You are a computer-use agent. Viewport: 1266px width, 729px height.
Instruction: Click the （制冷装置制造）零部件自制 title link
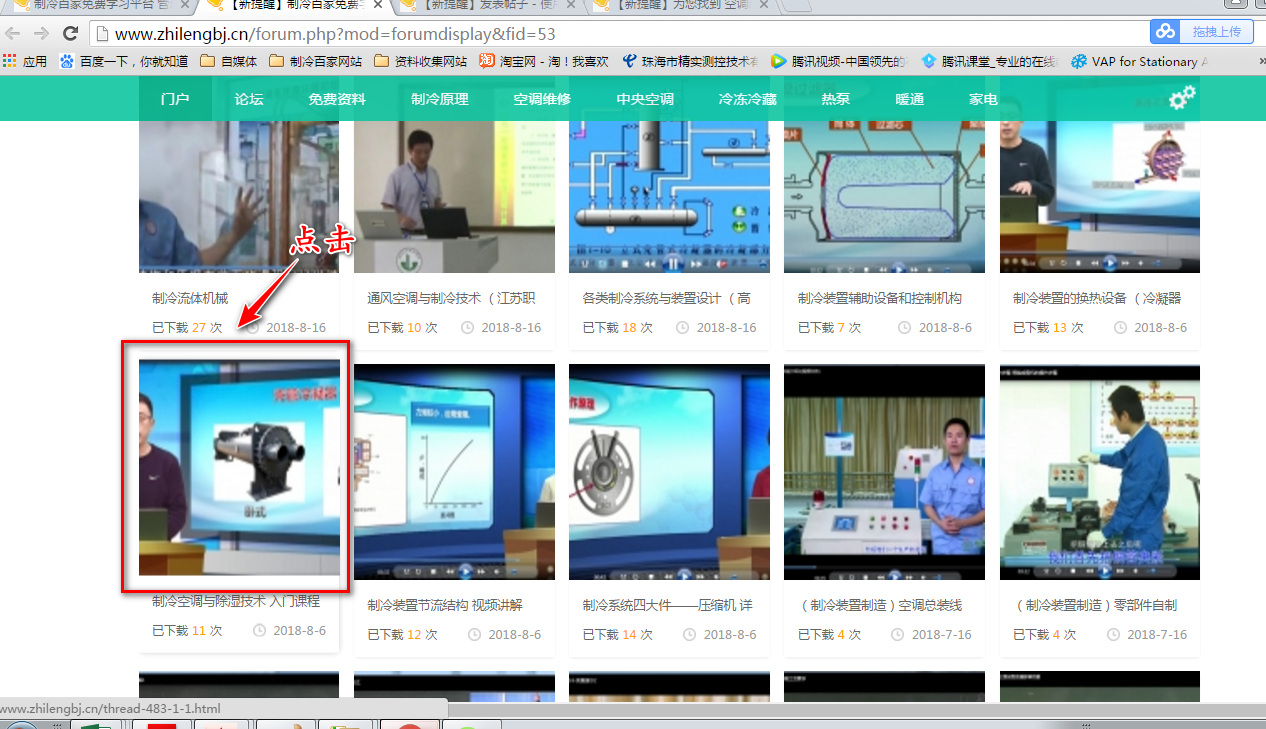(x=1095, y=605)
